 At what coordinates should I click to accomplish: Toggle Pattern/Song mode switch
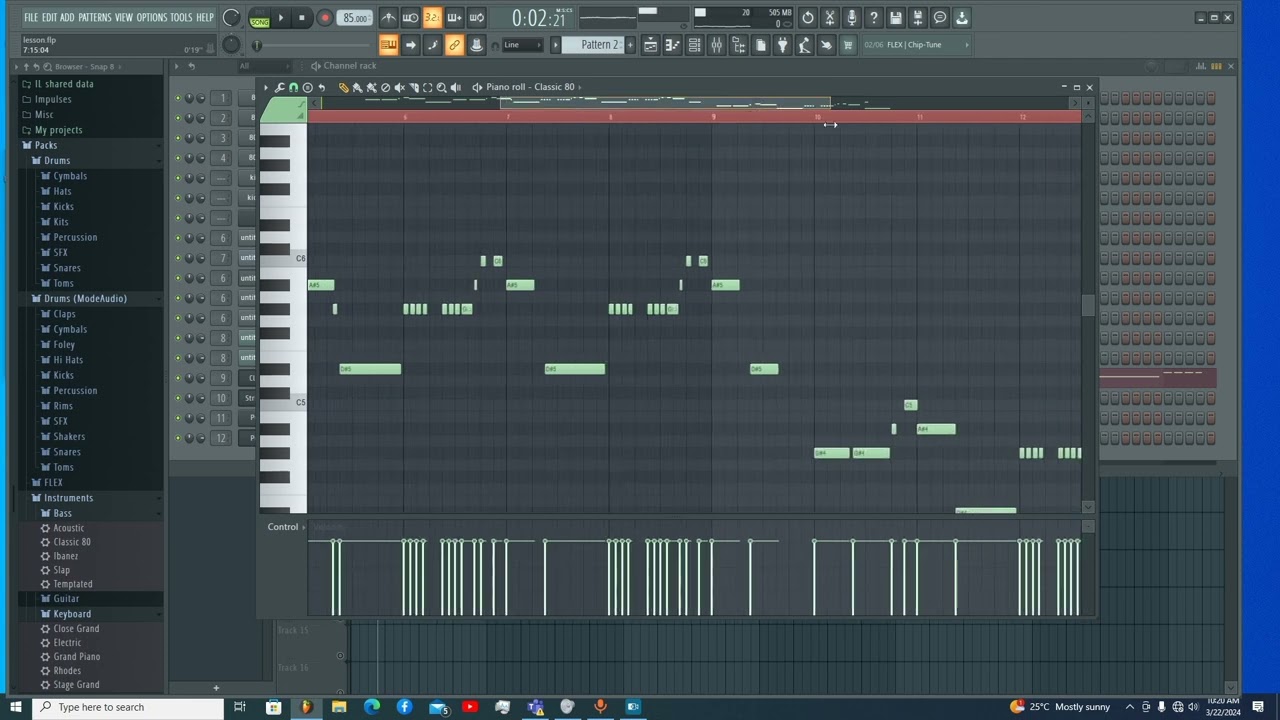(x=259, y=18)
